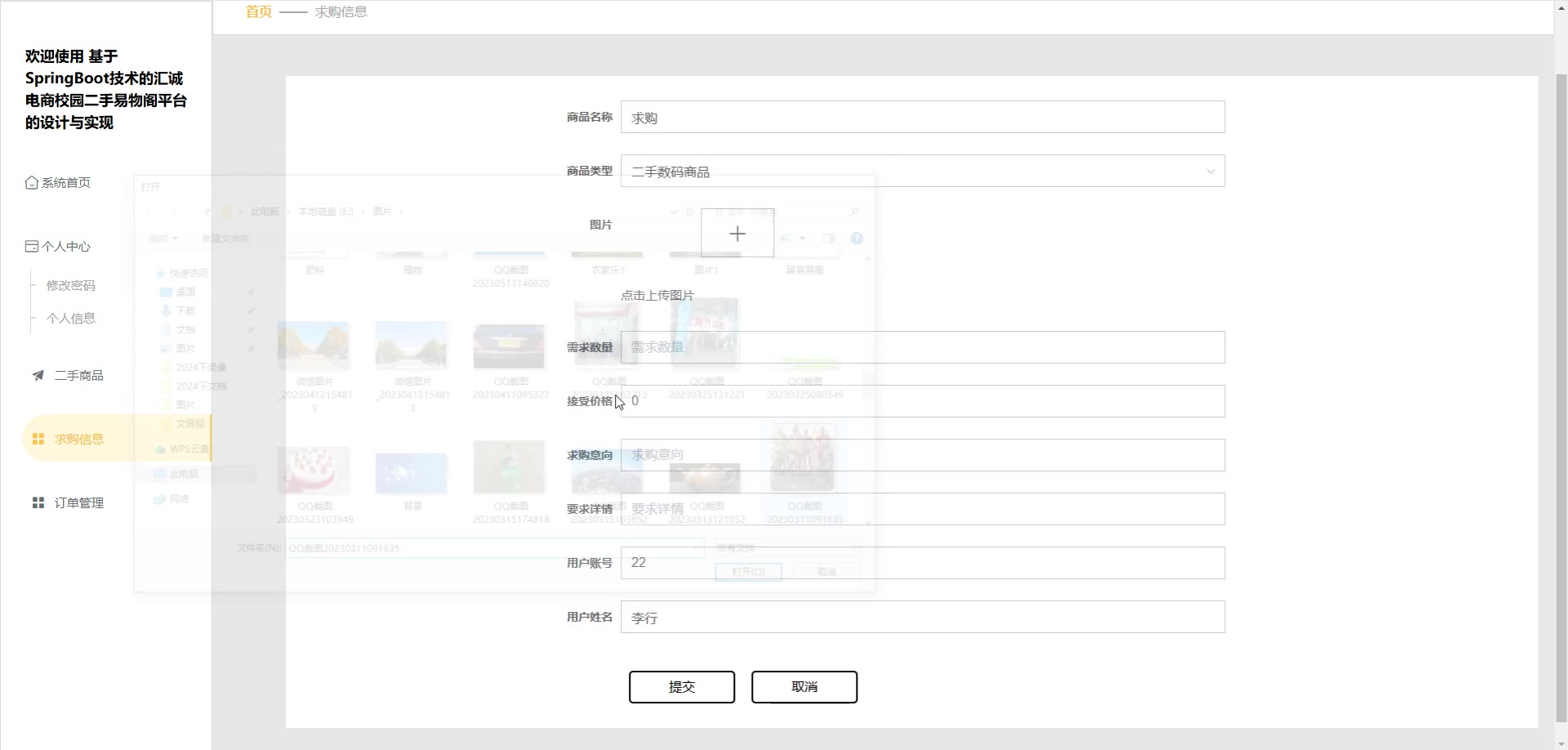This screenshot has height=750, width=1568.
Task: Click the 点击上传图片 hint text
Action: pos(657,295)
